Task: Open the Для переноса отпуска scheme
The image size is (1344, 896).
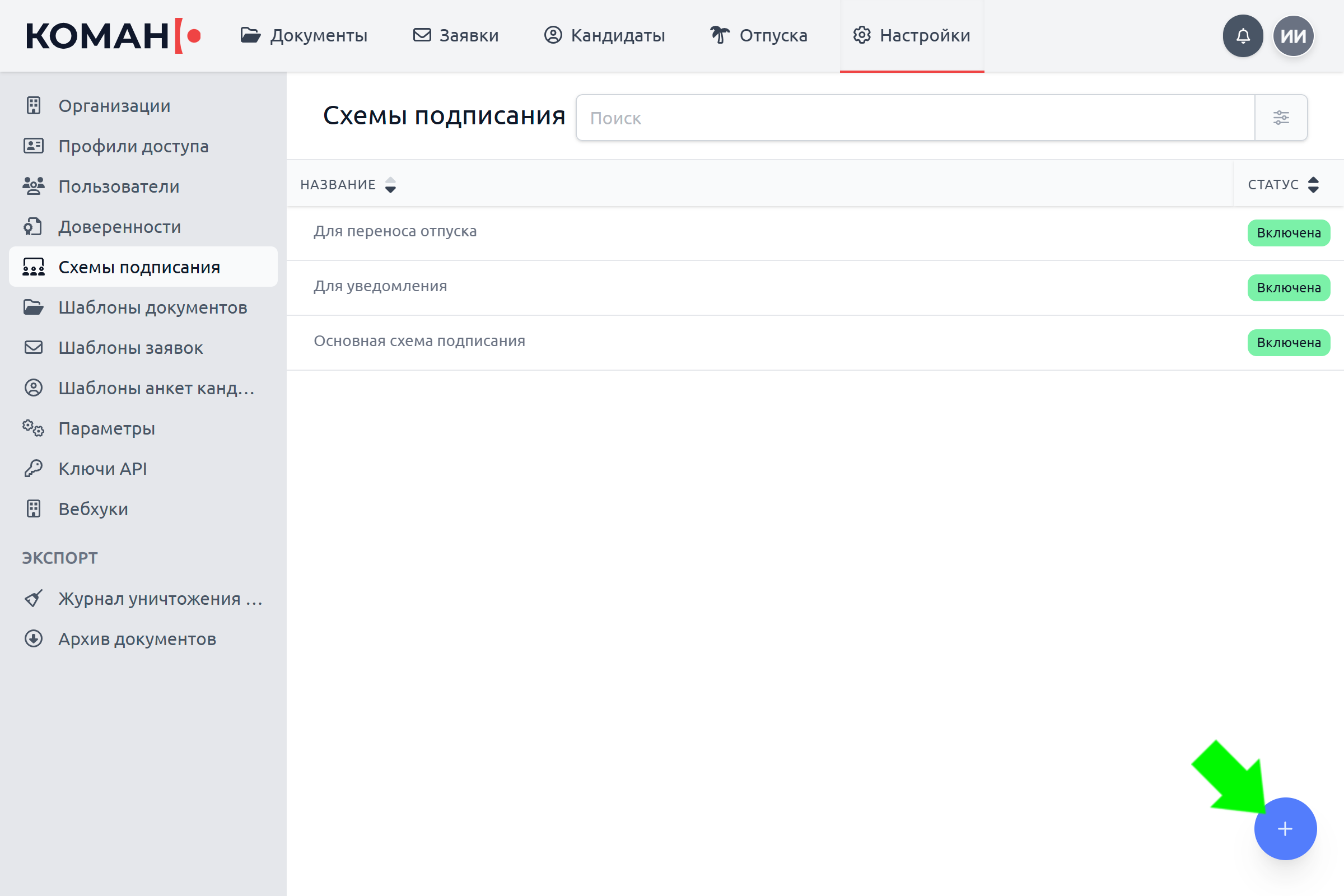Action: tap(395, 231)
